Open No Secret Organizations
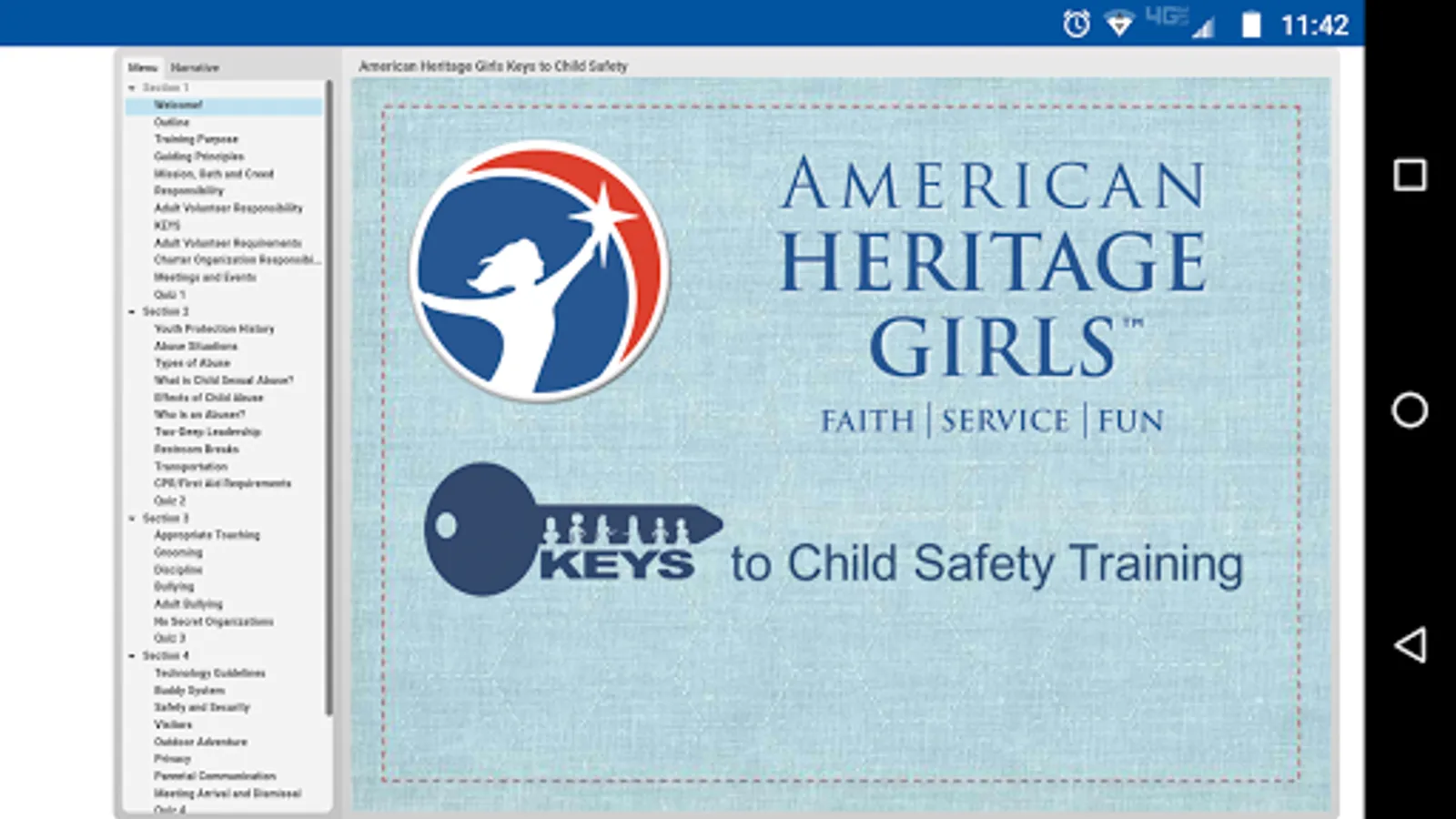The height and width of the screenshot is (819, 1456). (x=214, y=622)
